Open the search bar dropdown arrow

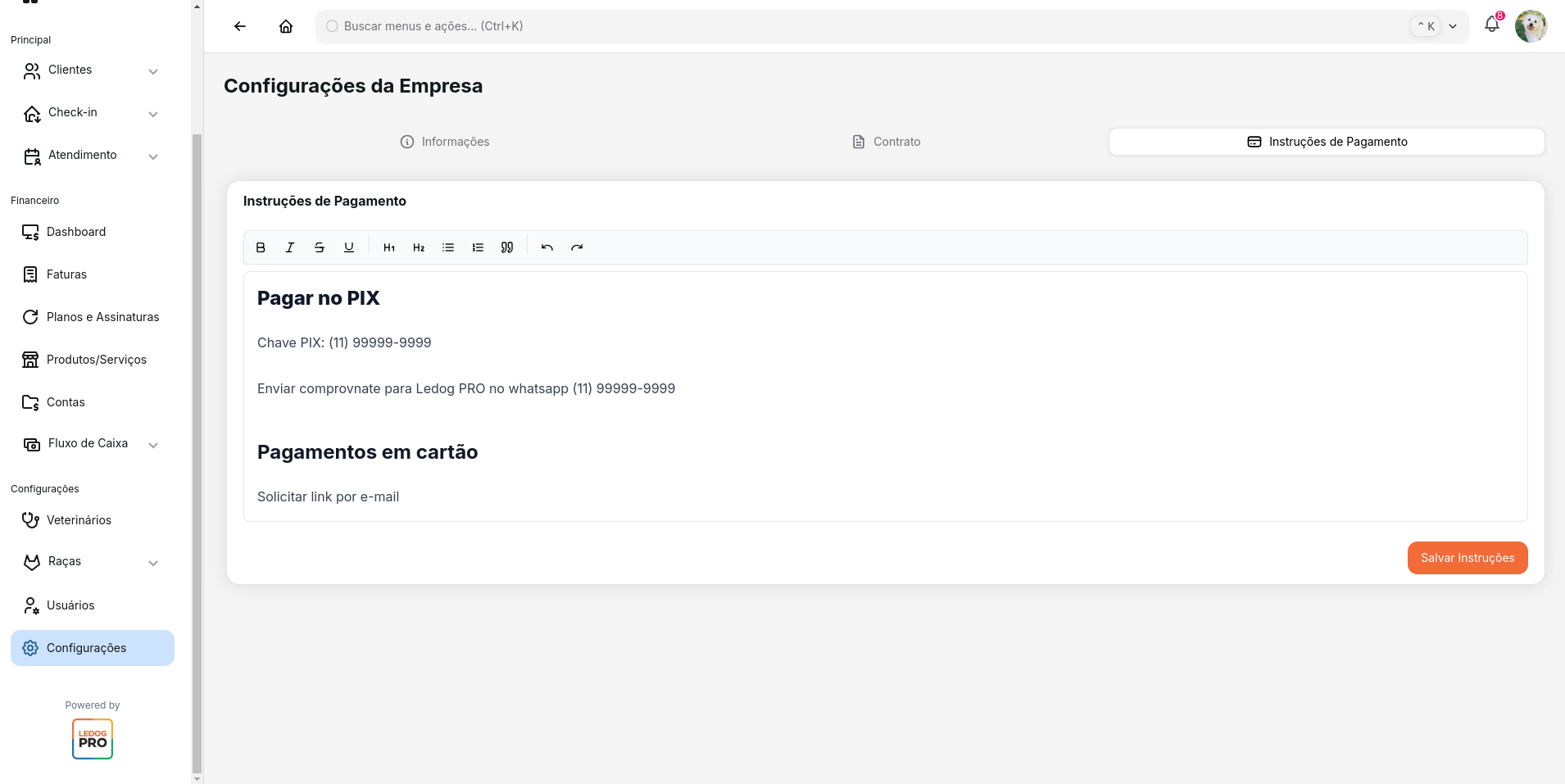(1453, 26)
